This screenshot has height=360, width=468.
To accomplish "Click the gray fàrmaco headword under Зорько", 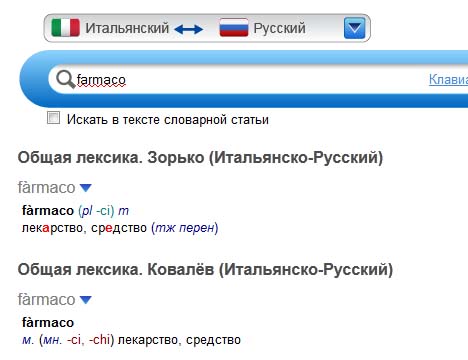I will point(46,188).
